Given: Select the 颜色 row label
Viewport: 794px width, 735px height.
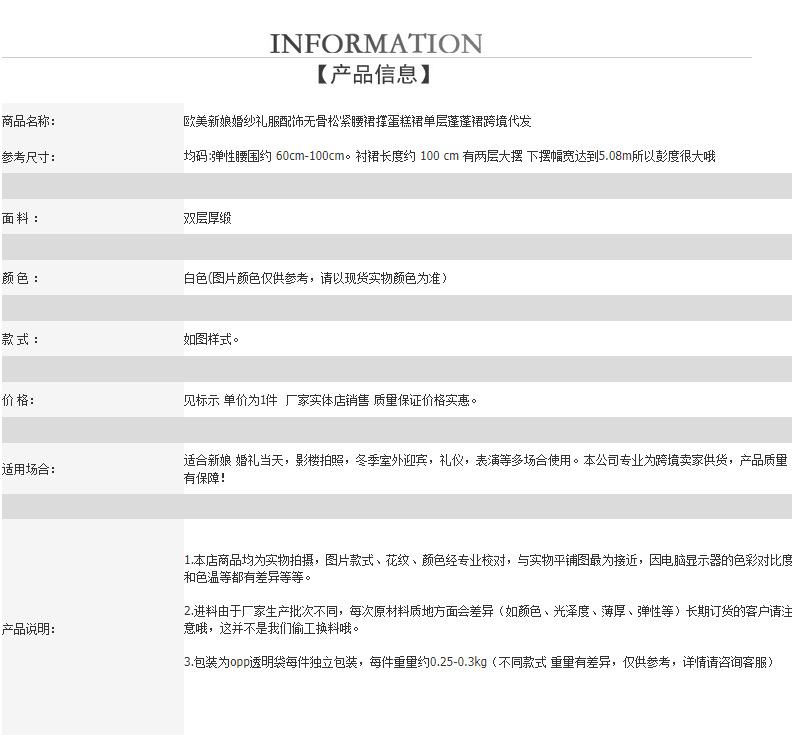Looking at the screenshot, I should pyautogui.click(x=21, y=279).
